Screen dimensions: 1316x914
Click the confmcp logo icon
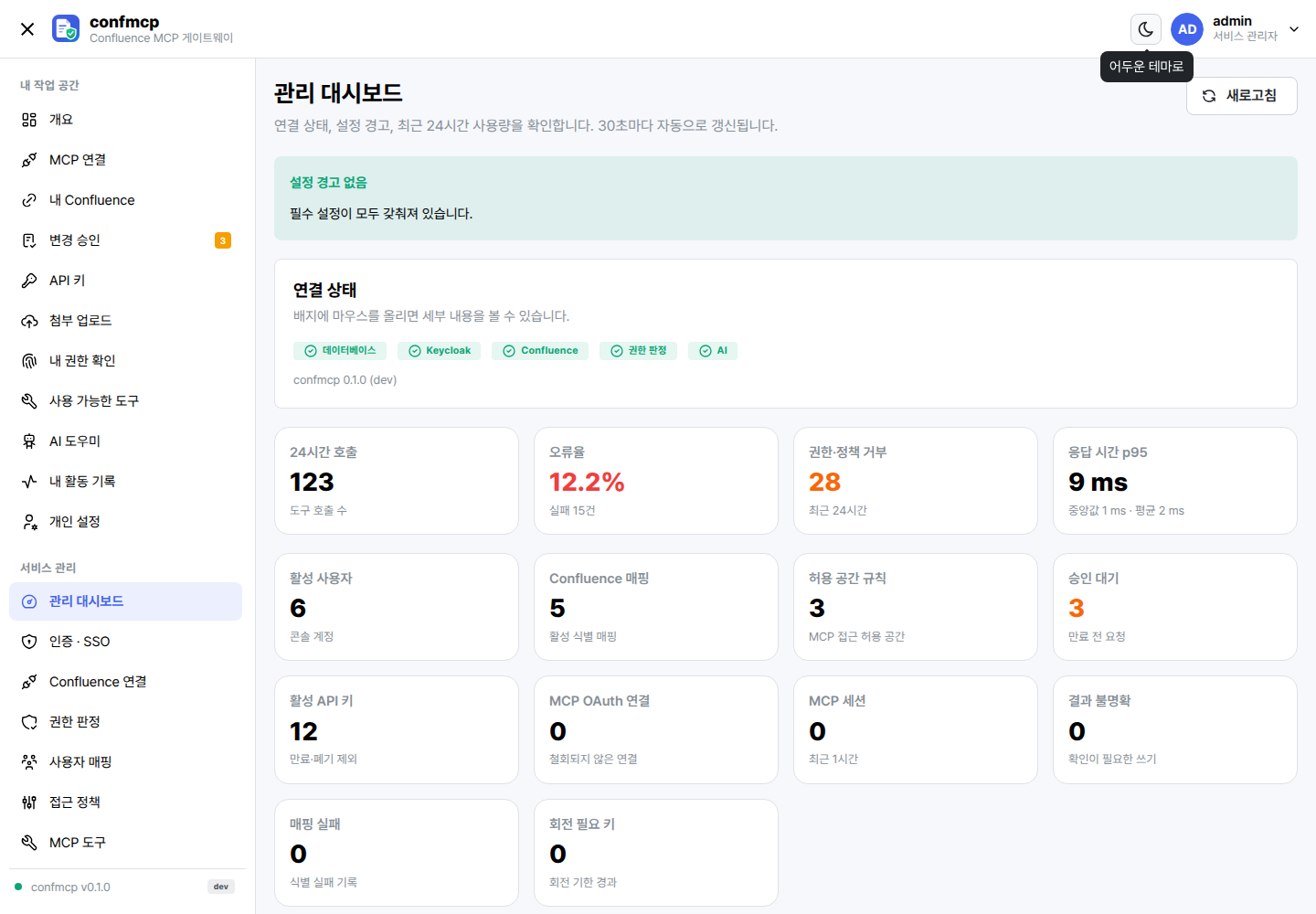[66, 28]
